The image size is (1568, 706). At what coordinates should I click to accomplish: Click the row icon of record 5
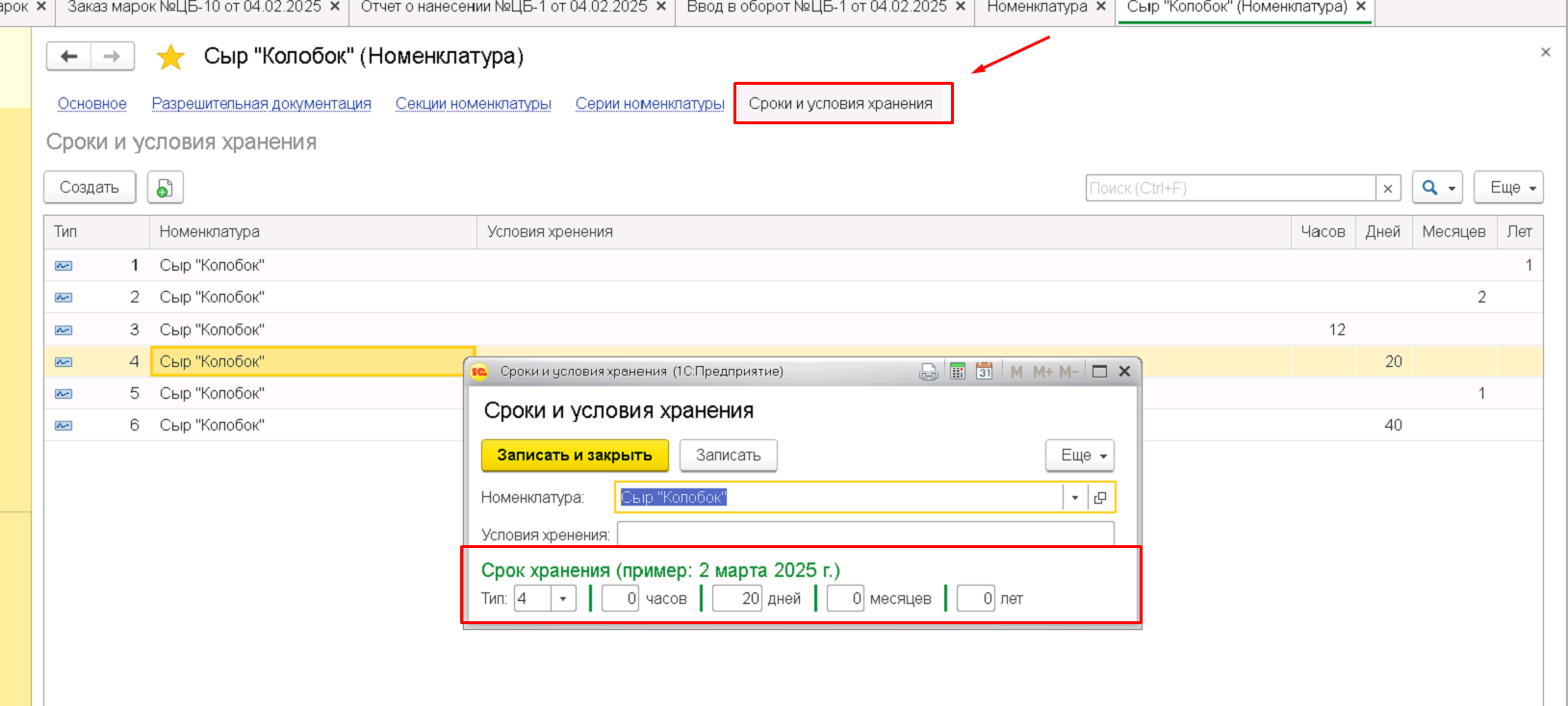[64, 394]
